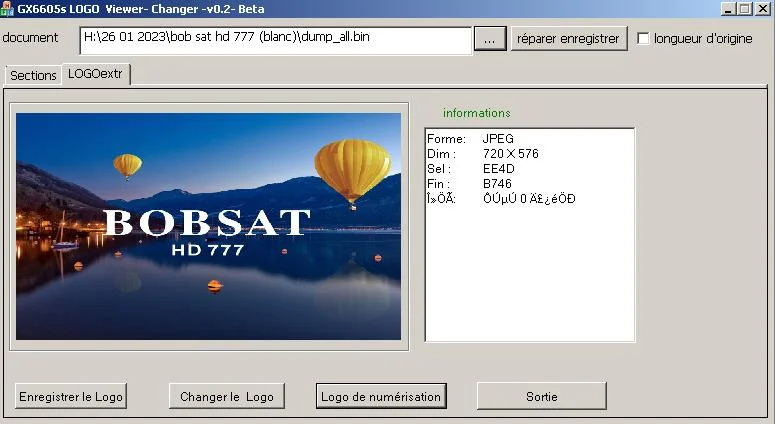Viewport: 775px width, 424px height.
Task: Select the LOGOextr tab
Action: coord(95,74)
